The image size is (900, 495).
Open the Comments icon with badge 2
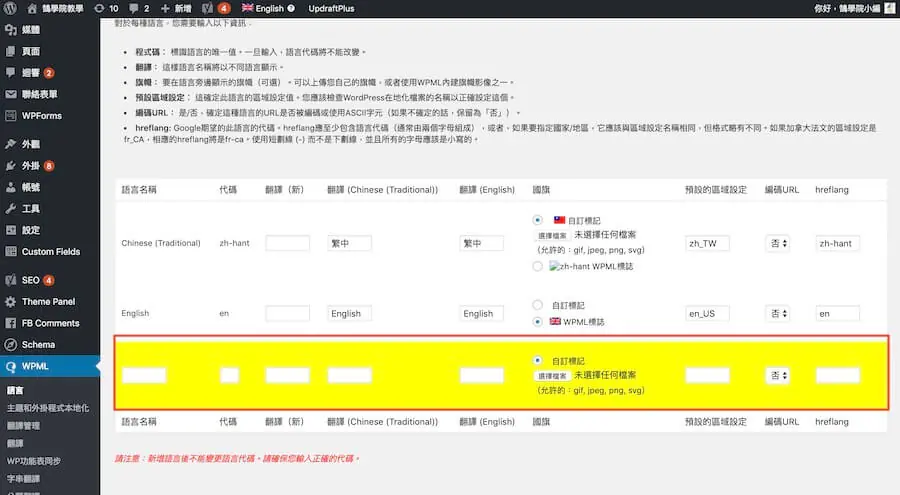pos(10,72)
